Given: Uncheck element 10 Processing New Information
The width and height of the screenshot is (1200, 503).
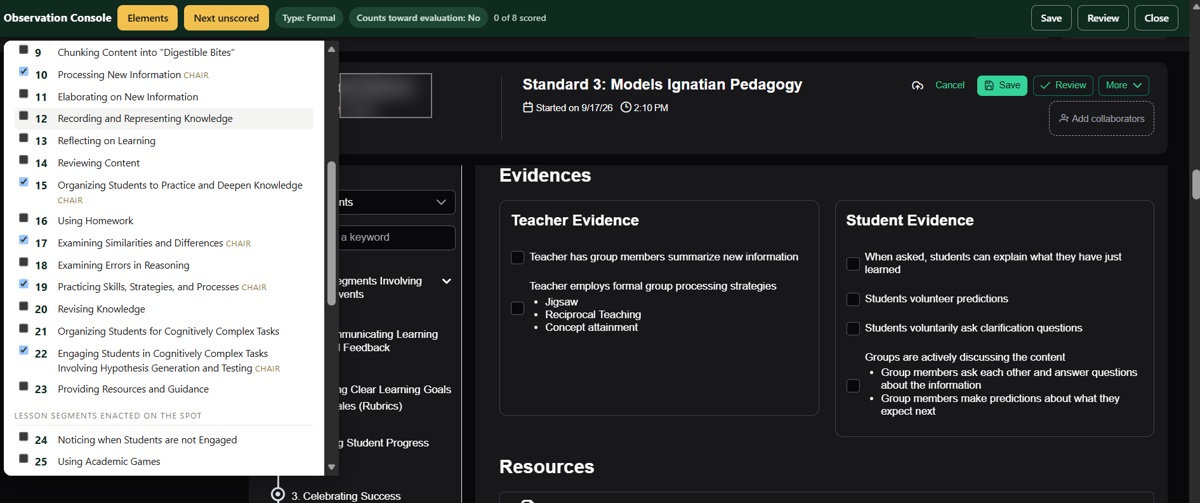Looking at the screenshot, I should click(24, 73).
